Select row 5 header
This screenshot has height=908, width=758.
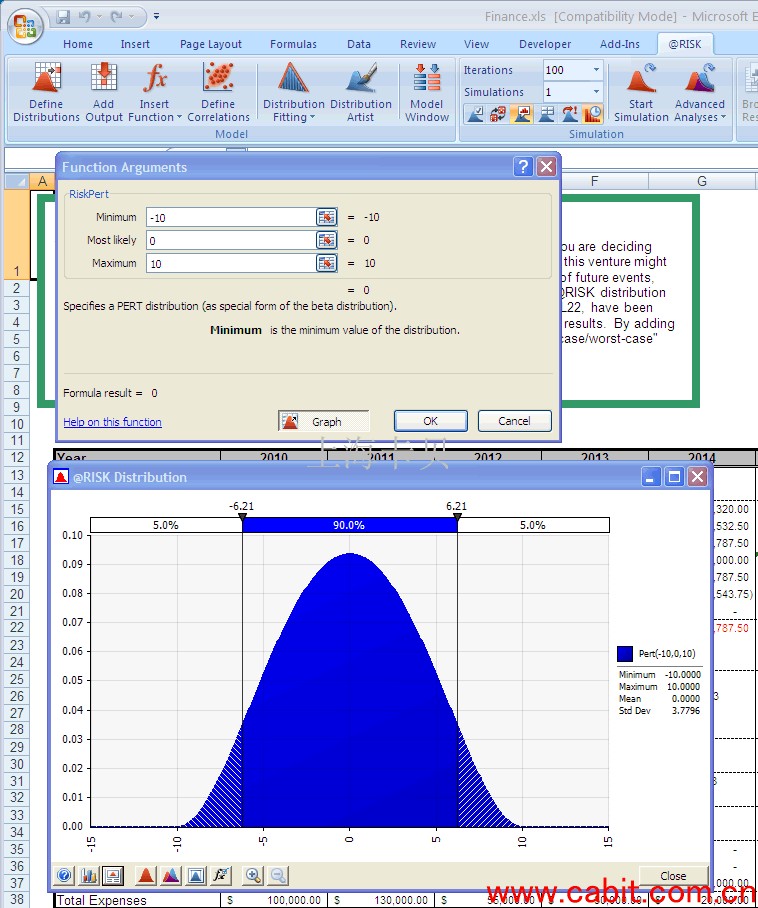(16, 339)
